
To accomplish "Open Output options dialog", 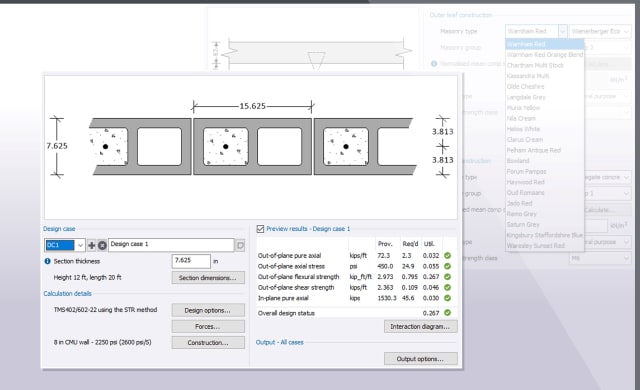I will click(420, 359).
